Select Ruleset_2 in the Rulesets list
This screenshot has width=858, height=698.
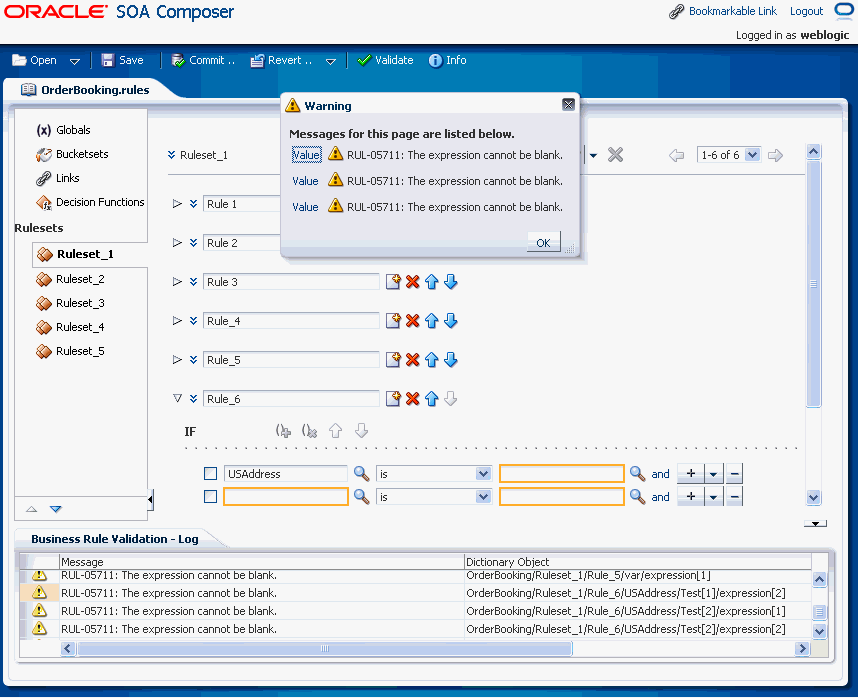[69, 280]
